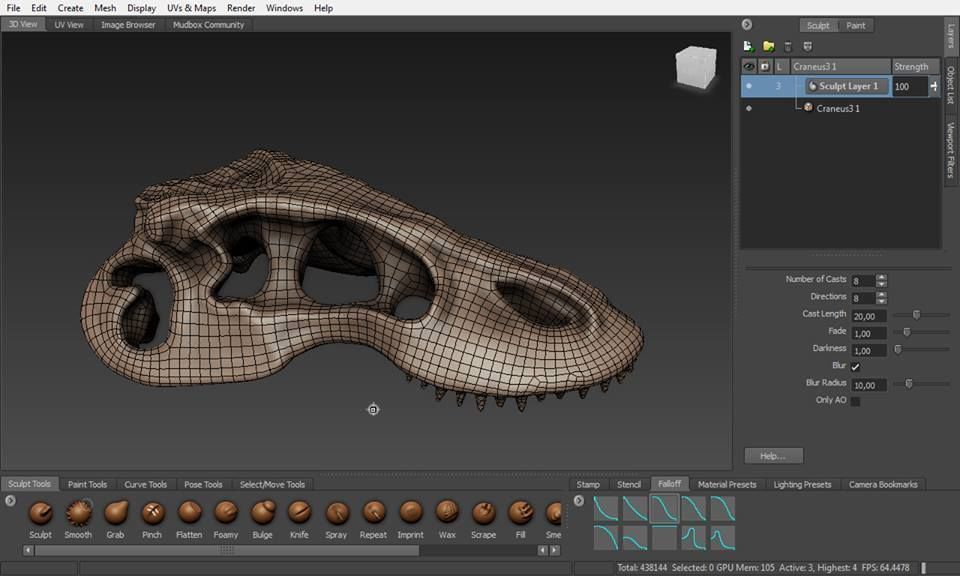Viewport: 960px width, 576px height.
Task: Open the Pose Tools tab
Action: (203, 484)
